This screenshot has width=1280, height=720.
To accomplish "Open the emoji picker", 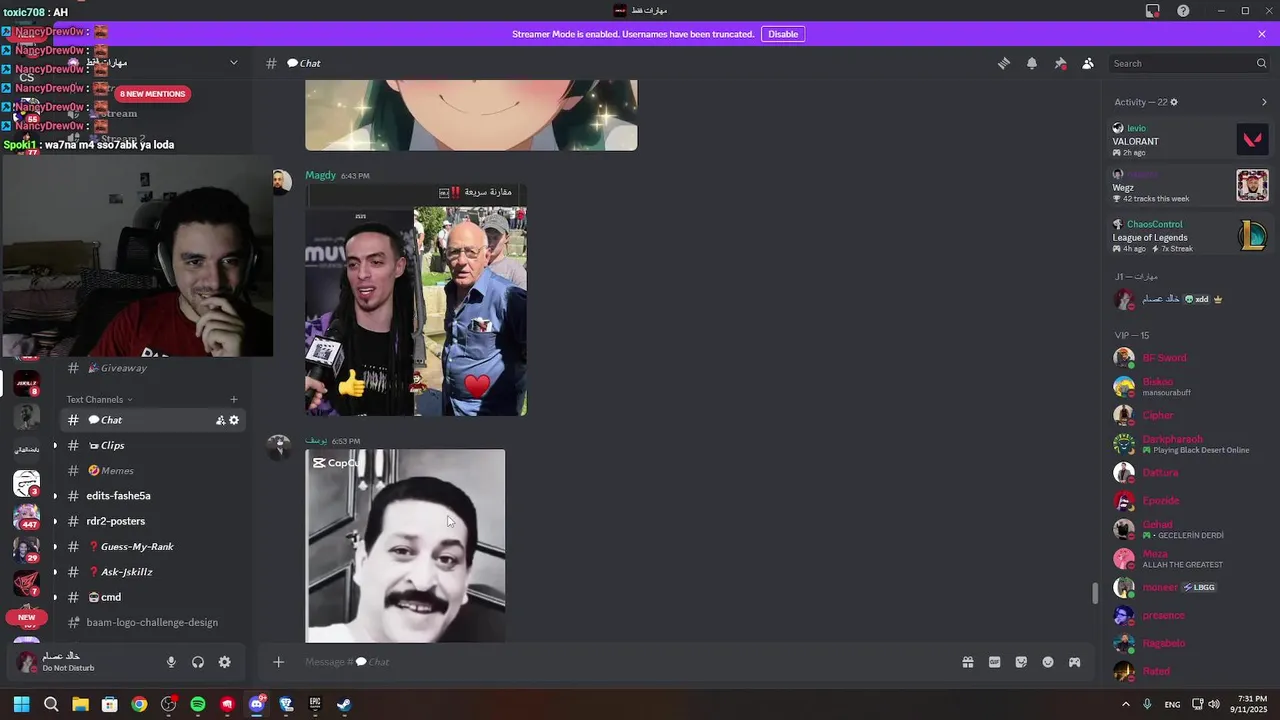I will (x=1048, y=662).
